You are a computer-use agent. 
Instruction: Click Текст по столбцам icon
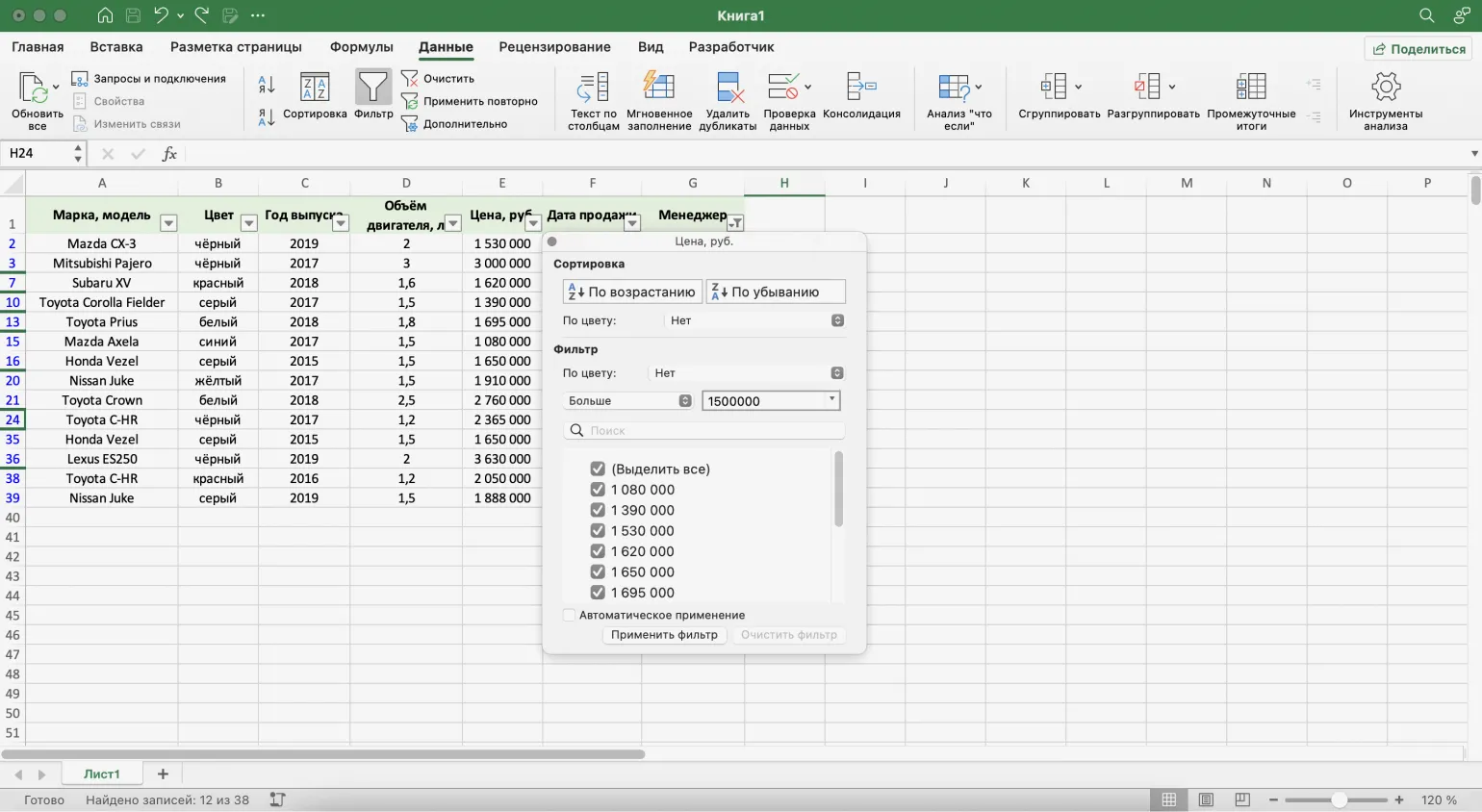click(x=593, y=88)
